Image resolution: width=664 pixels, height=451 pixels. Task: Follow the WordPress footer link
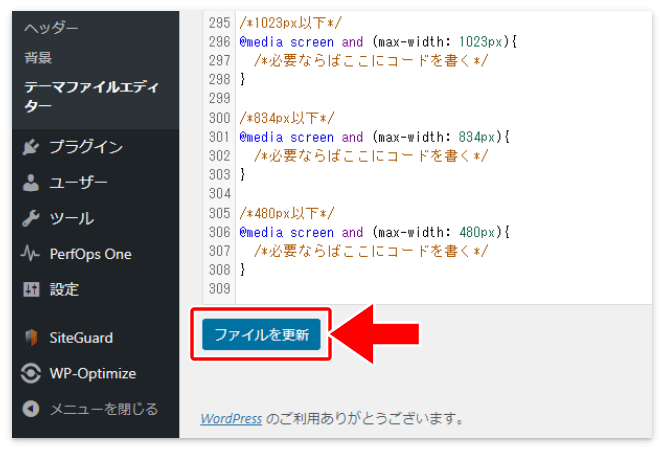coord(231,419)
